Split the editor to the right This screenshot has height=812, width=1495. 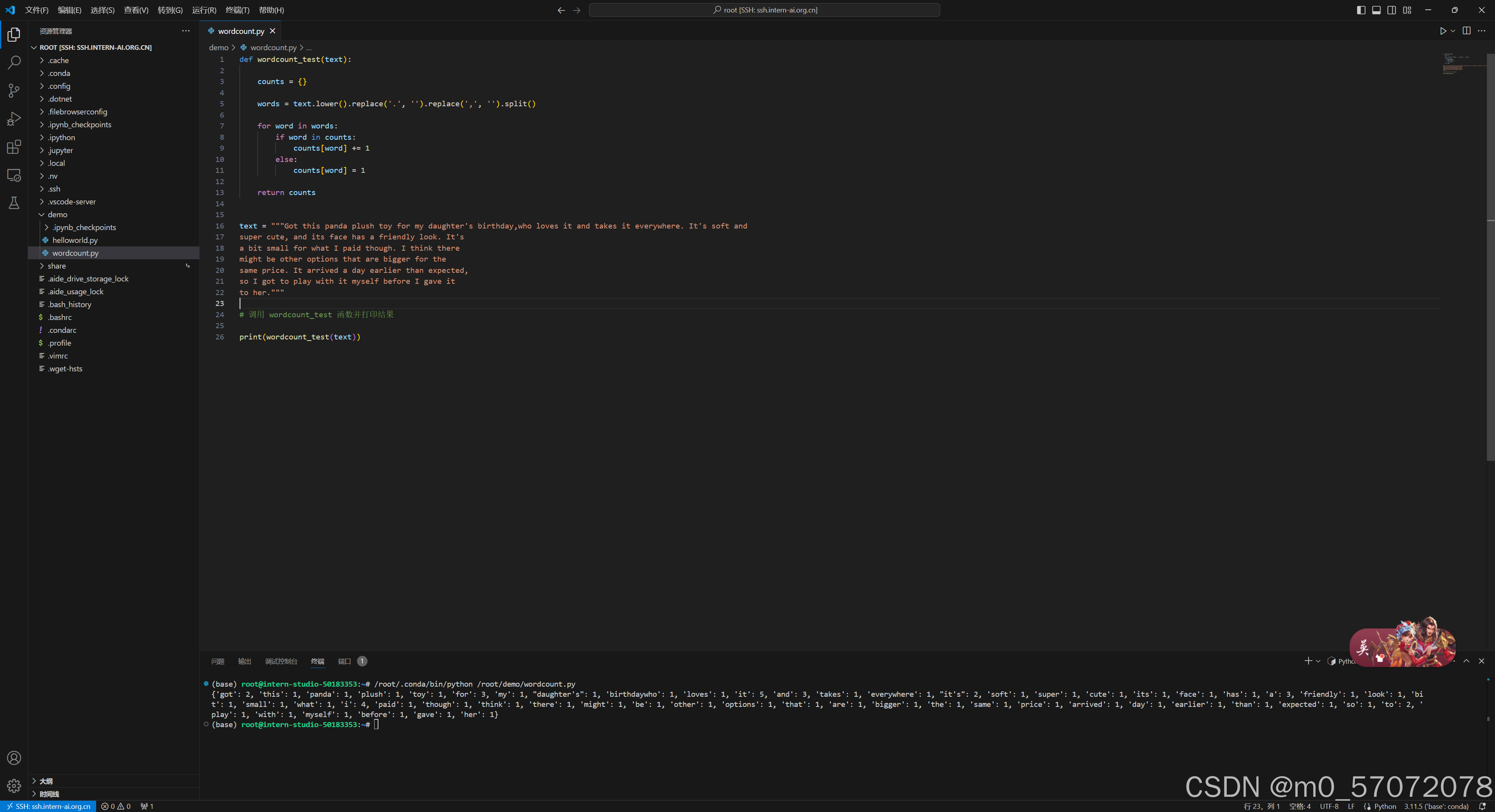[1467, 31]
